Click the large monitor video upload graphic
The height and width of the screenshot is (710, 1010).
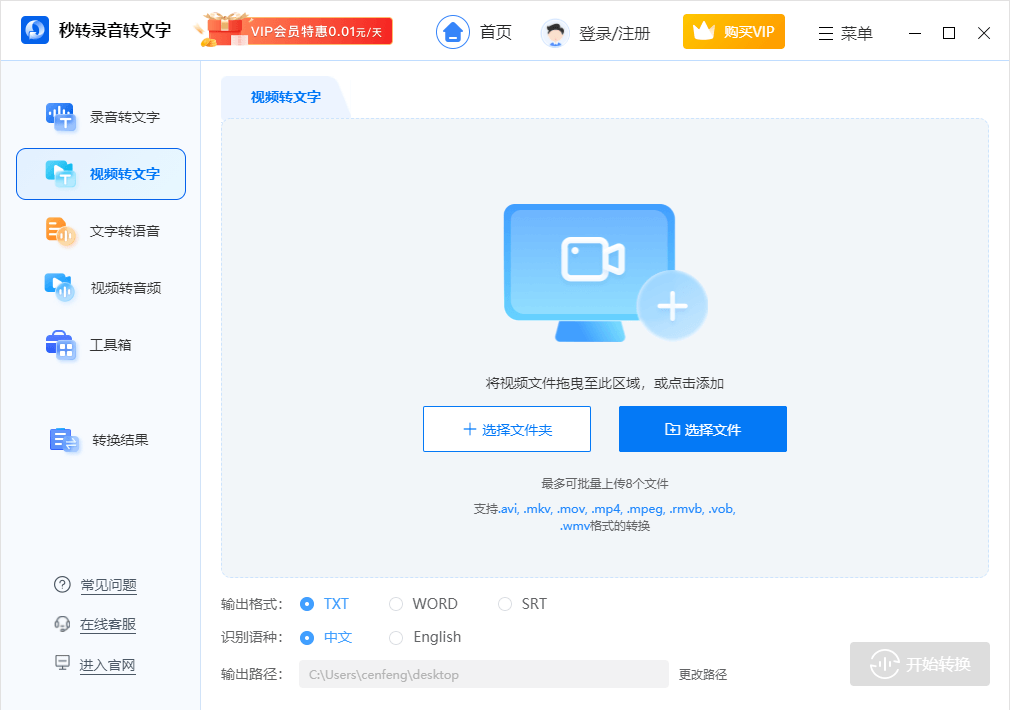point(589,272)
